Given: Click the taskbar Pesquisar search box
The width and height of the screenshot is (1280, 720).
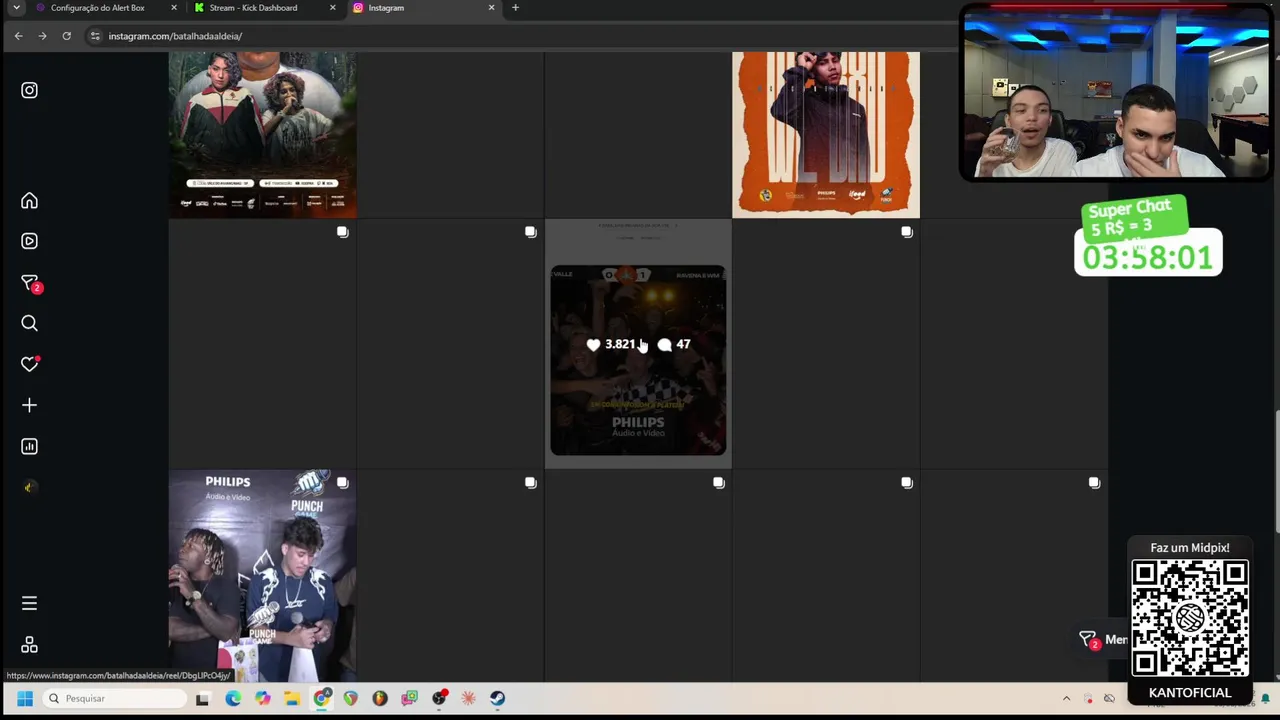Looking at the screenshot, I should pos(115,699).
